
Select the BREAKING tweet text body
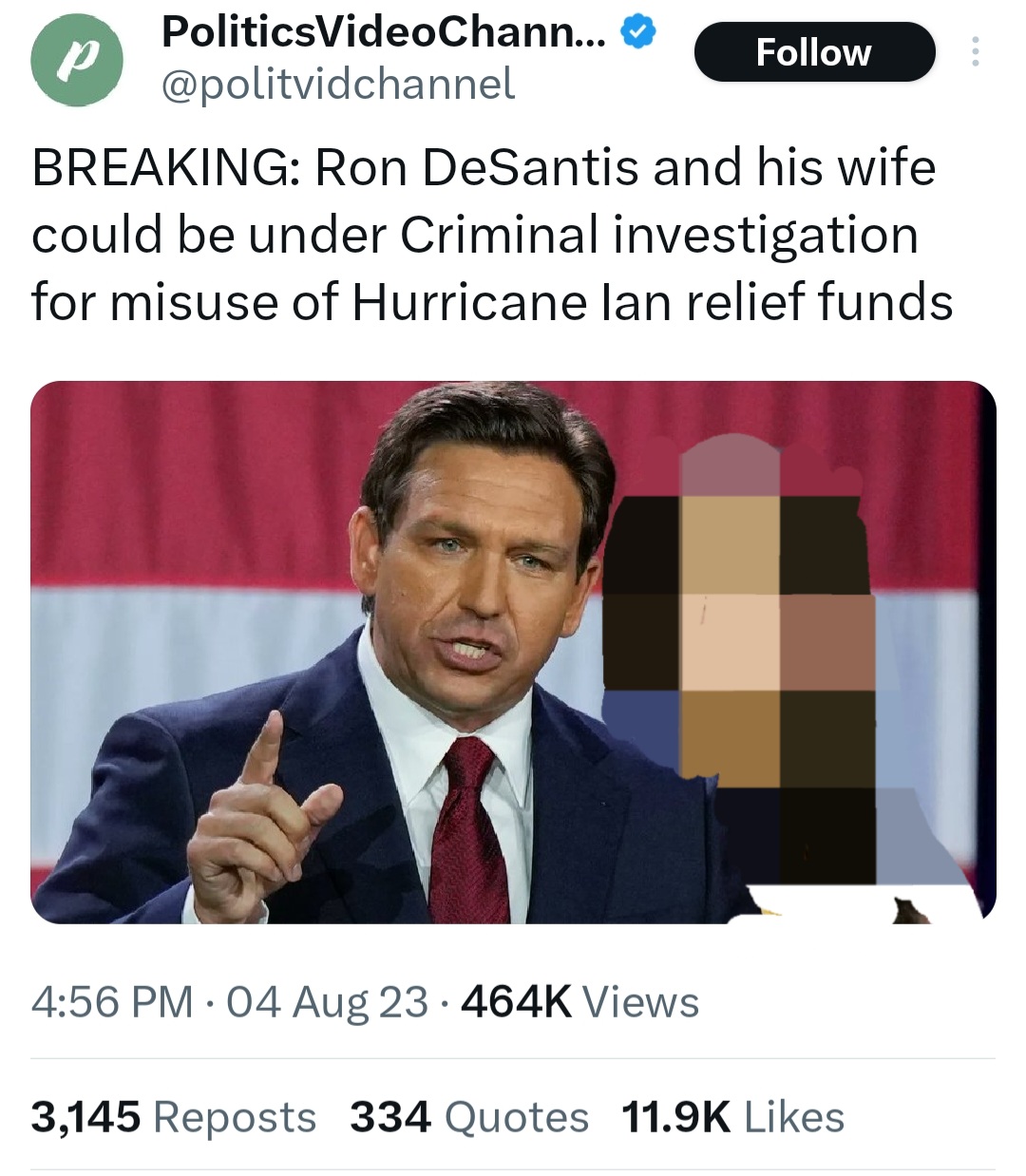[x=492, y=235]
